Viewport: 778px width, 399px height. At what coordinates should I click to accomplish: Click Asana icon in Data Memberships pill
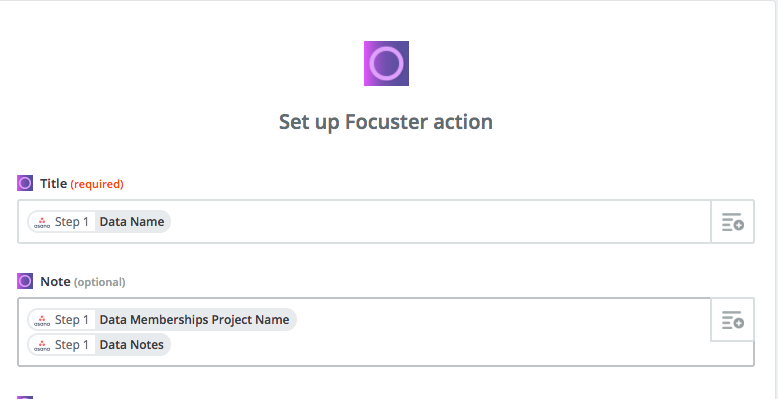pos(42,320)
